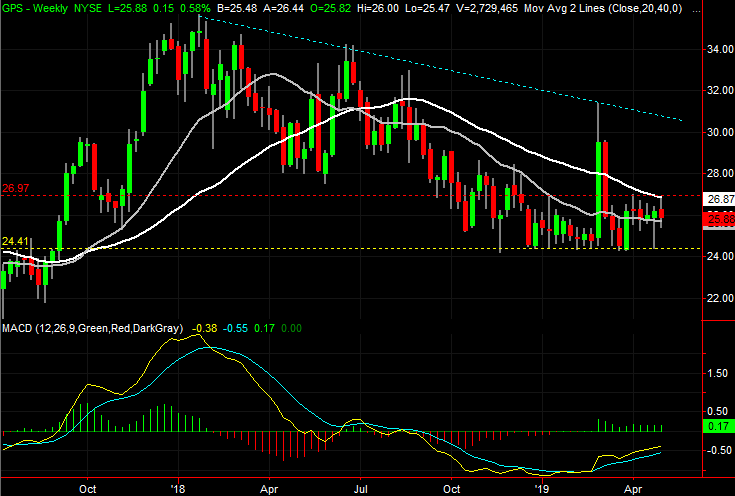The height and width of the screenshot is (496, 735).
Task: Click the GPS - Weekly symbol title
Action: point(37,7)
